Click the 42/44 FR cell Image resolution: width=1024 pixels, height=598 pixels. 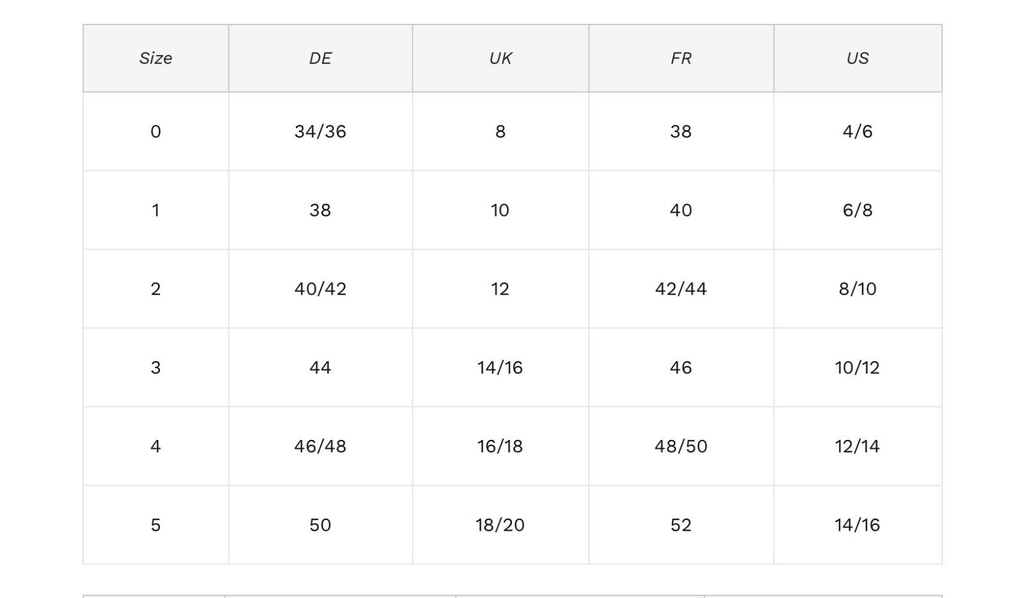coord(681,289)
